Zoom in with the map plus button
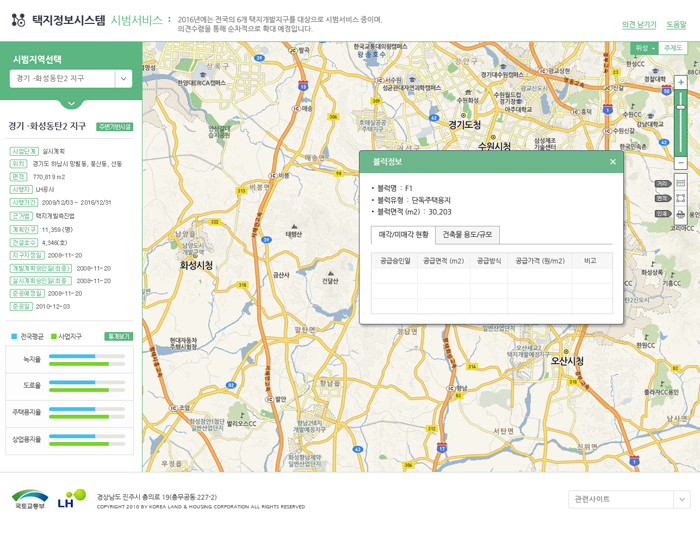The image size is (700, 534). (681, 83)
